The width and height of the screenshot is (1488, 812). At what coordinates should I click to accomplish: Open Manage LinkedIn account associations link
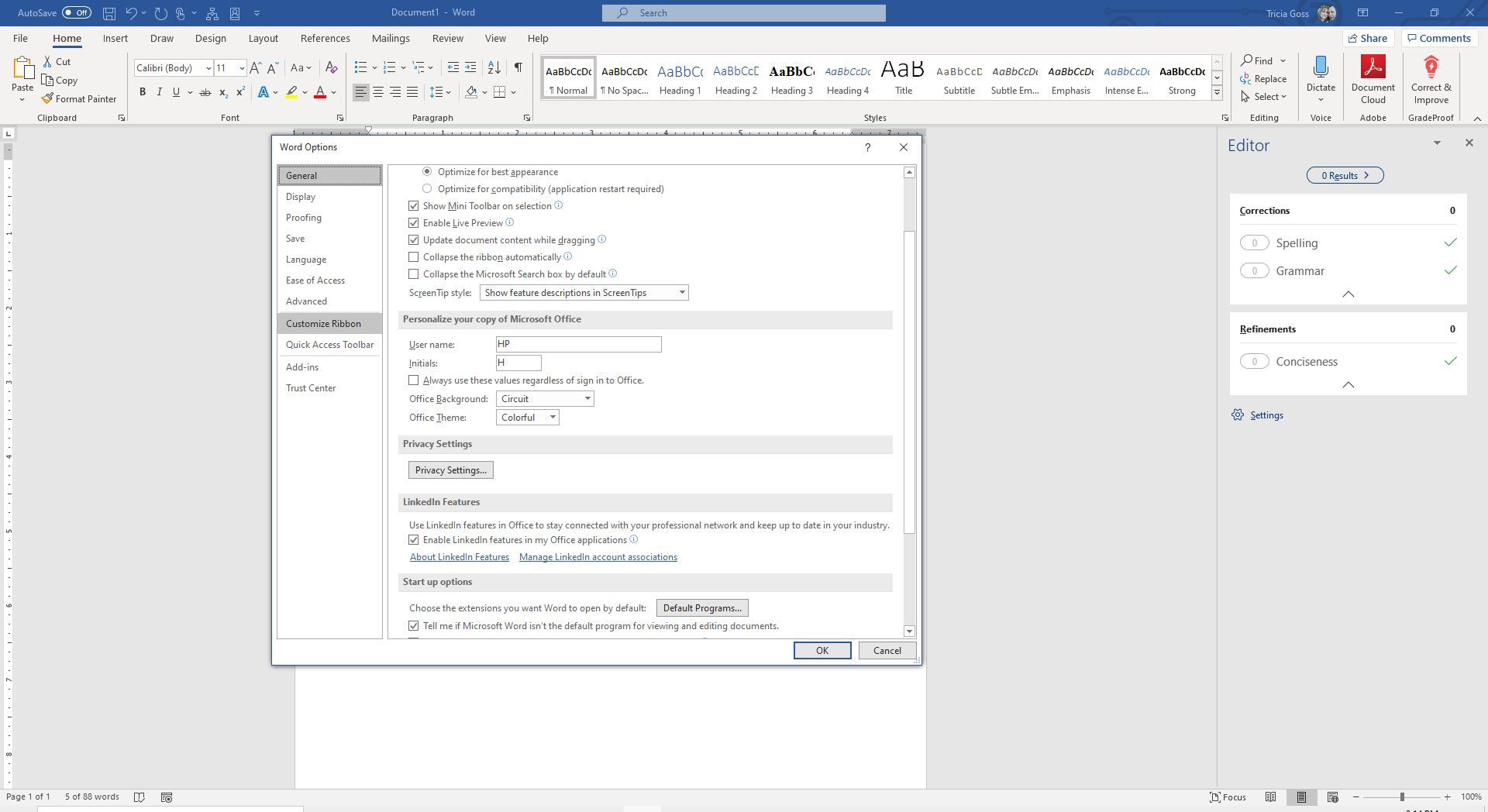tap(598, 557)
